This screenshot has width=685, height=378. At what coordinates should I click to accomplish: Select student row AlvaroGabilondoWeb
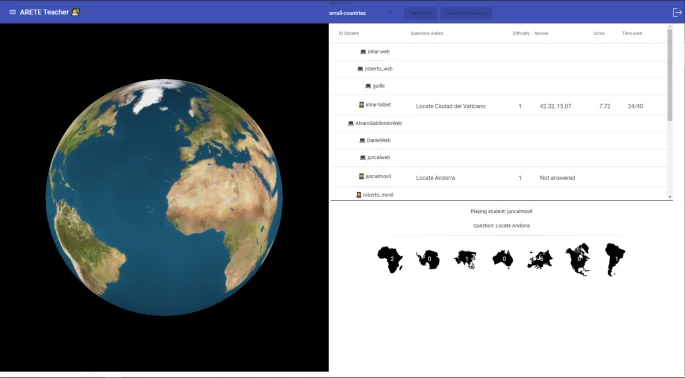(x=499, y=124)
